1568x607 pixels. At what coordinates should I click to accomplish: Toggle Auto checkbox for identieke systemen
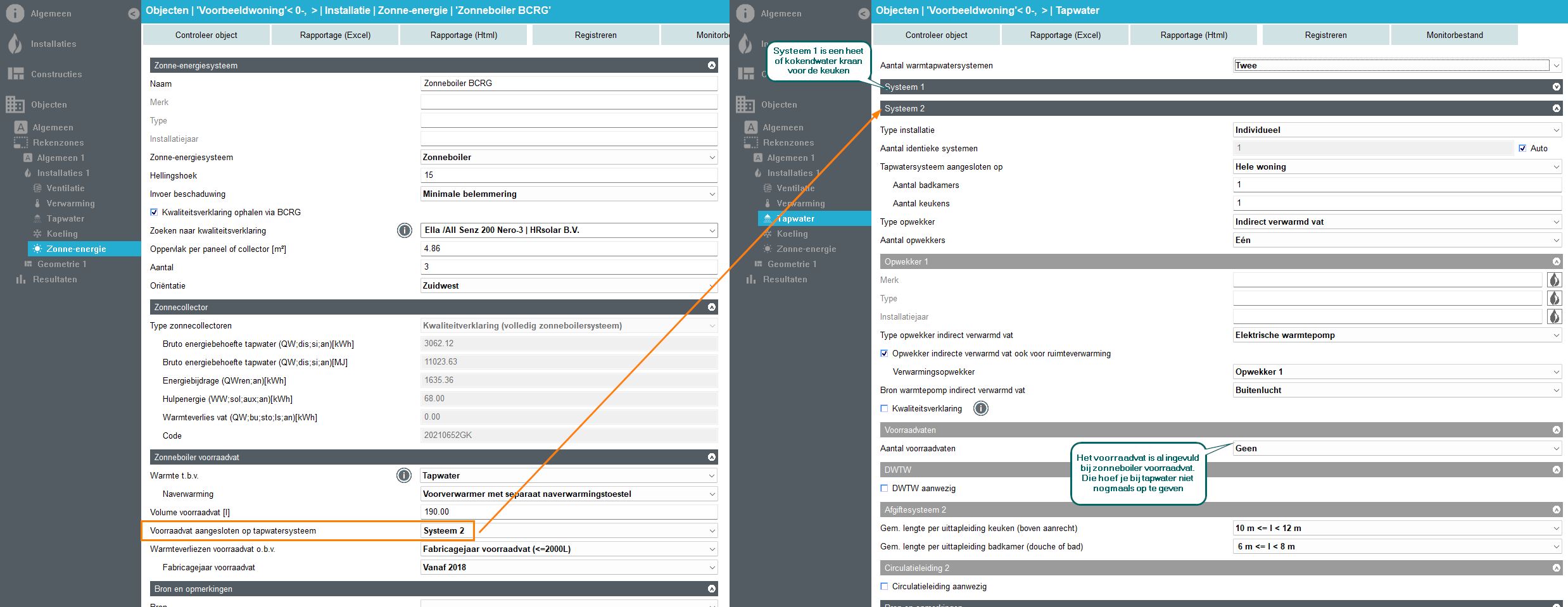(x=1522, y=149)
